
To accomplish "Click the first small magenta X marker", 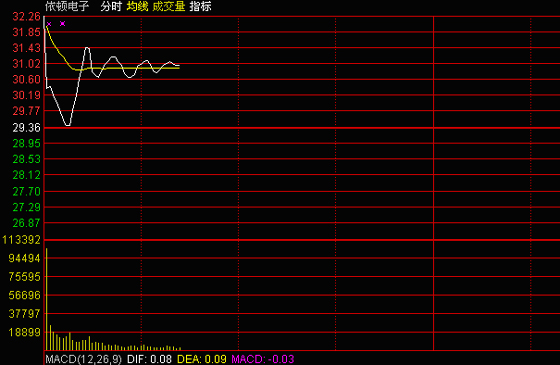I will tap(49, 24).
